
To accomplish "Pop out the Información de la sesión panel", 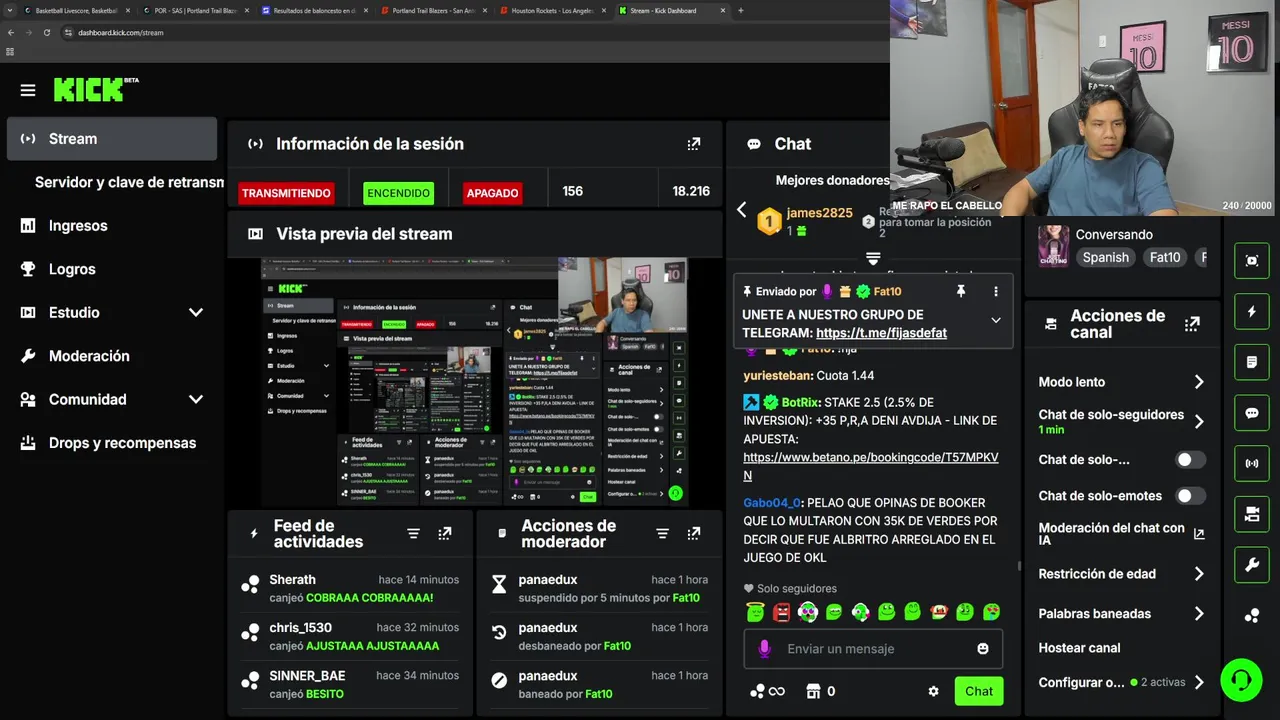I will pos(694,144).
